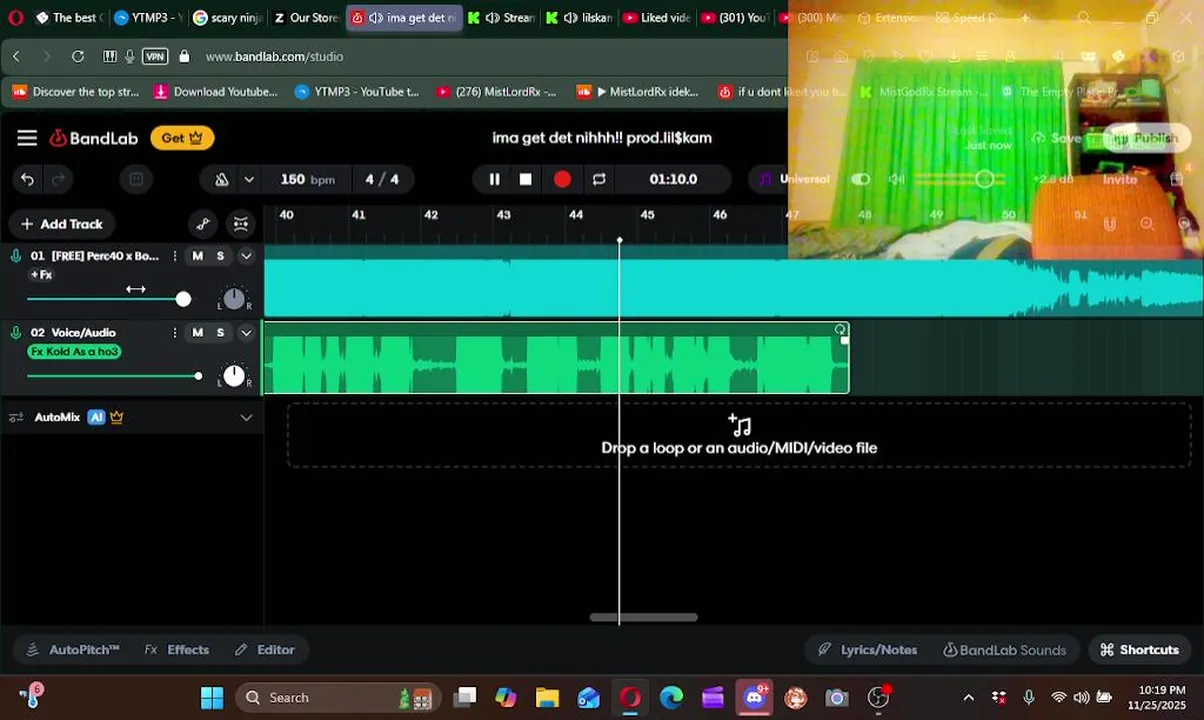Select the green Voice/Audio clip region

[x=556, y=358]
